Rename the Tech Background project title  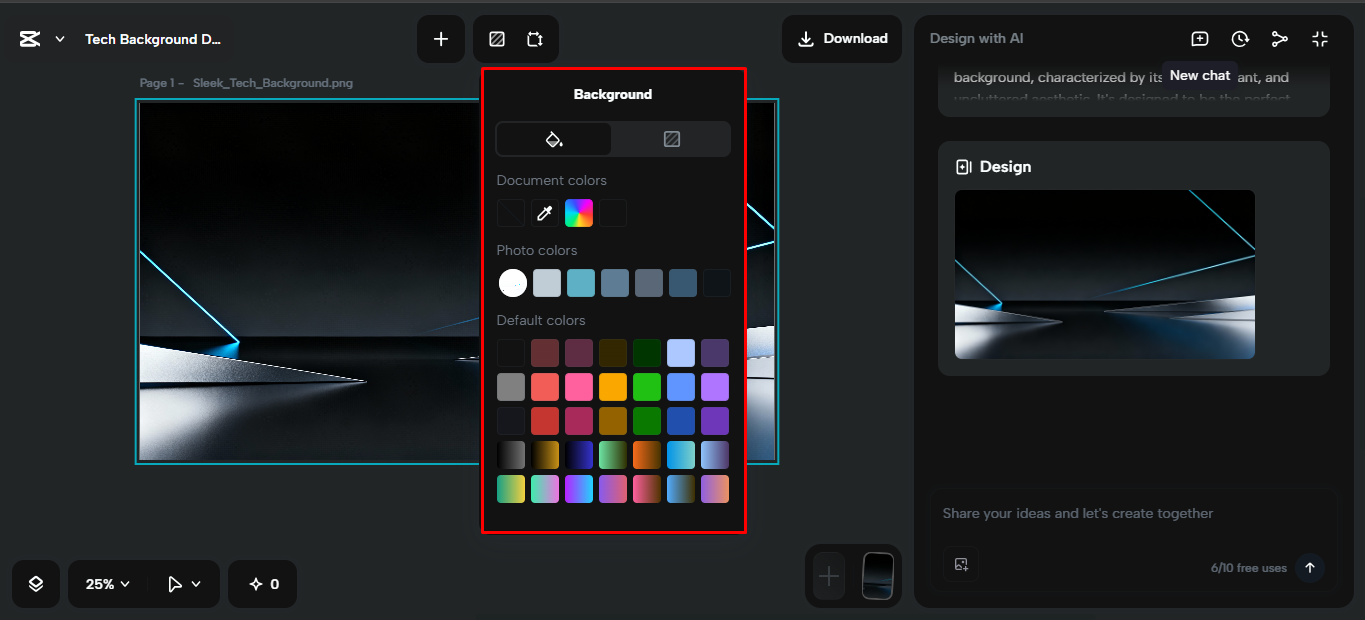click(152, 39)
